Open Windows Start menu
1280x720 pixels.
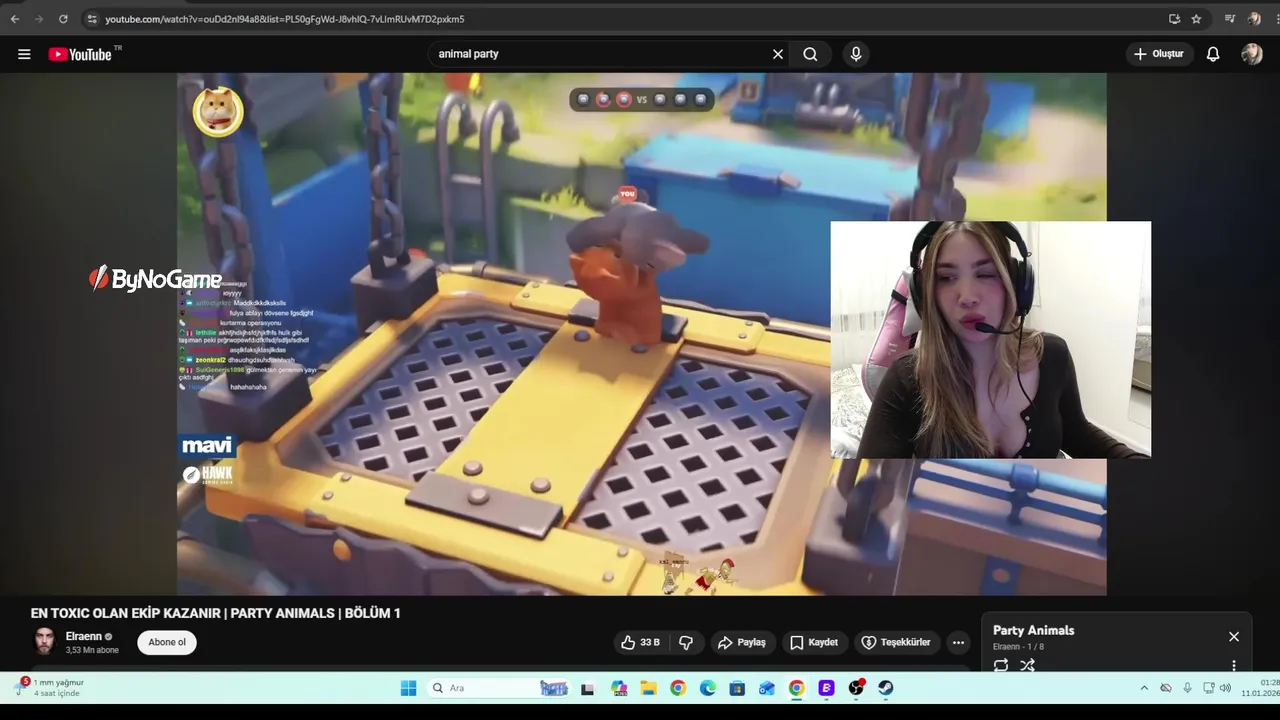[x=408, y=688]
